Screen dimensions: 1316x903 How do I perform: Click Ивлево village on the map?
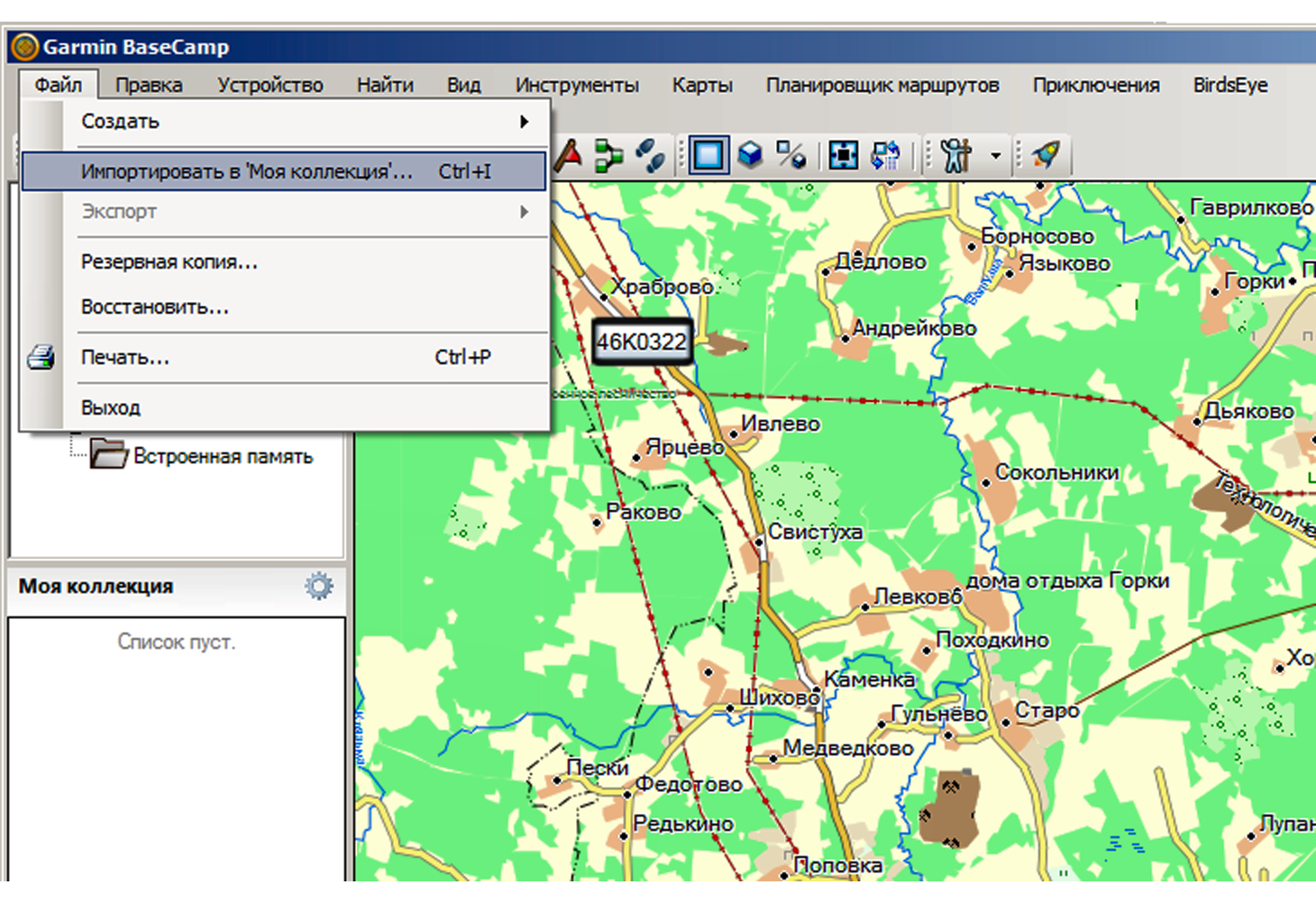(781, 424)
